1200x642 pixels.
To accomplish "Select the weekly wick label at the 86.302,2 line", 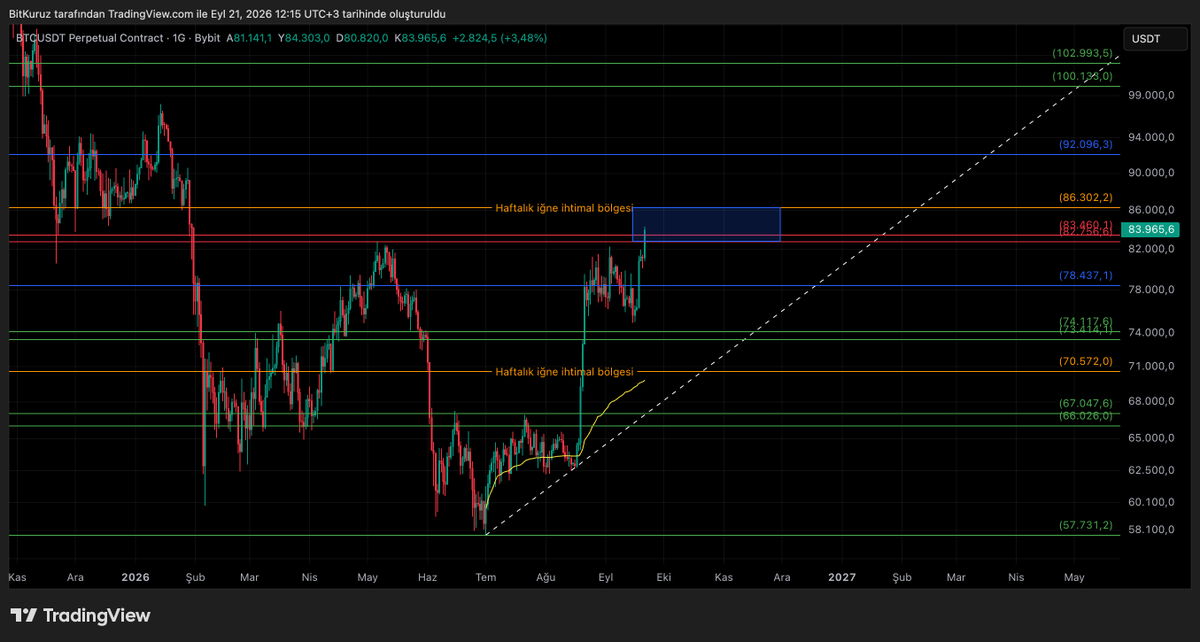I will [564, 208].
